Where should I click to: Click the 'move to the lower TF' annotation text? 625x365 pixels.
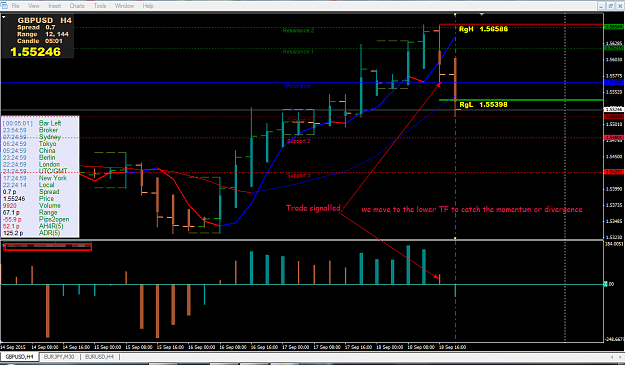pyautogui.click(x=472, y=210)
